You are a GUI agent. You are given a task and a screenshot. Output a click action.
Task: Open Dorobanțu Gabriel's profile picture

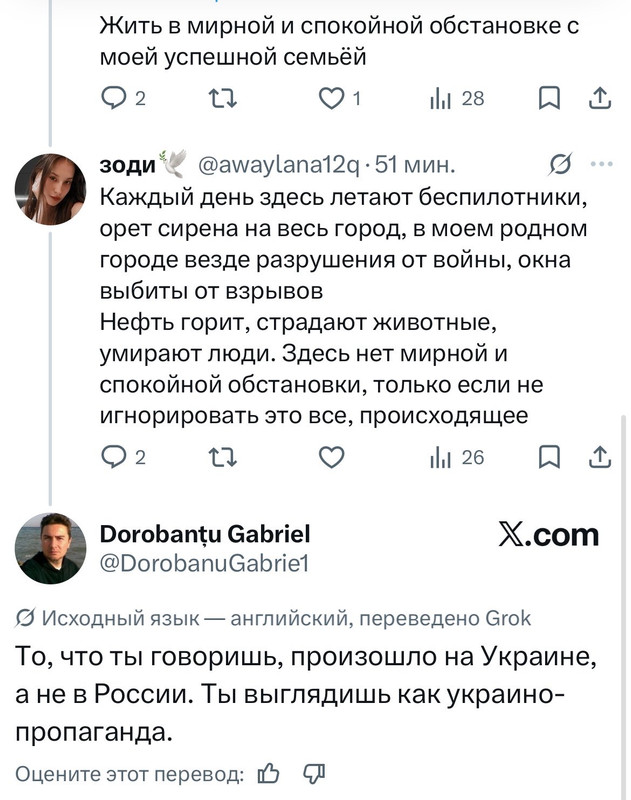(x=51, y=548)
